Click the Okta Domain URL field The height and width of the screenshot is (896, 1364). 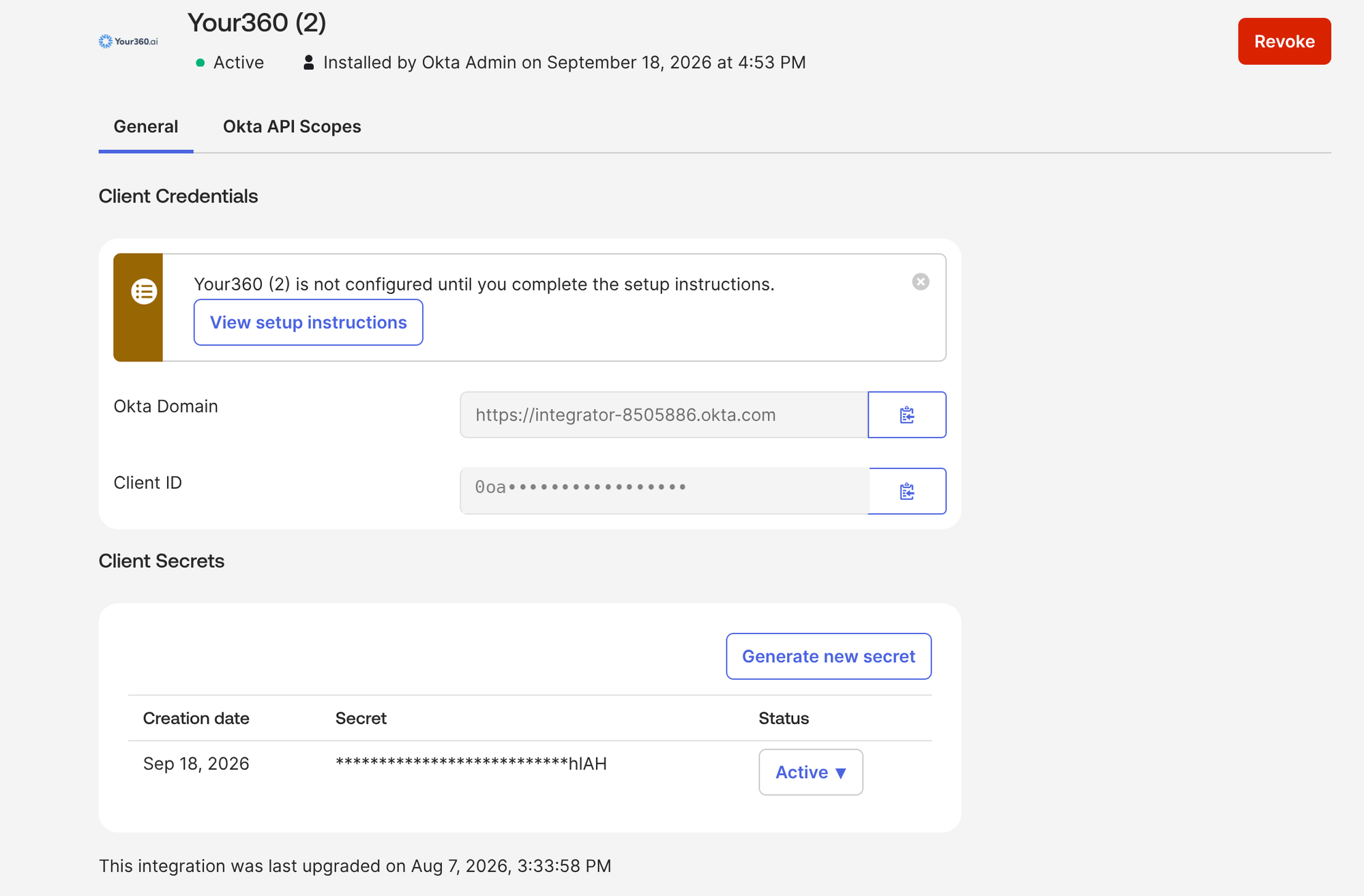[664, 415]
